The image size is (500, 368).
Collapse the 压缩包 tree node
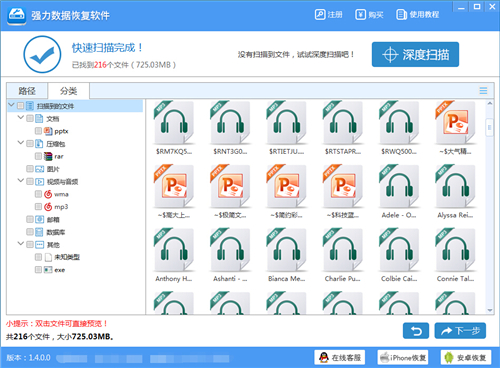click(21, 143)
